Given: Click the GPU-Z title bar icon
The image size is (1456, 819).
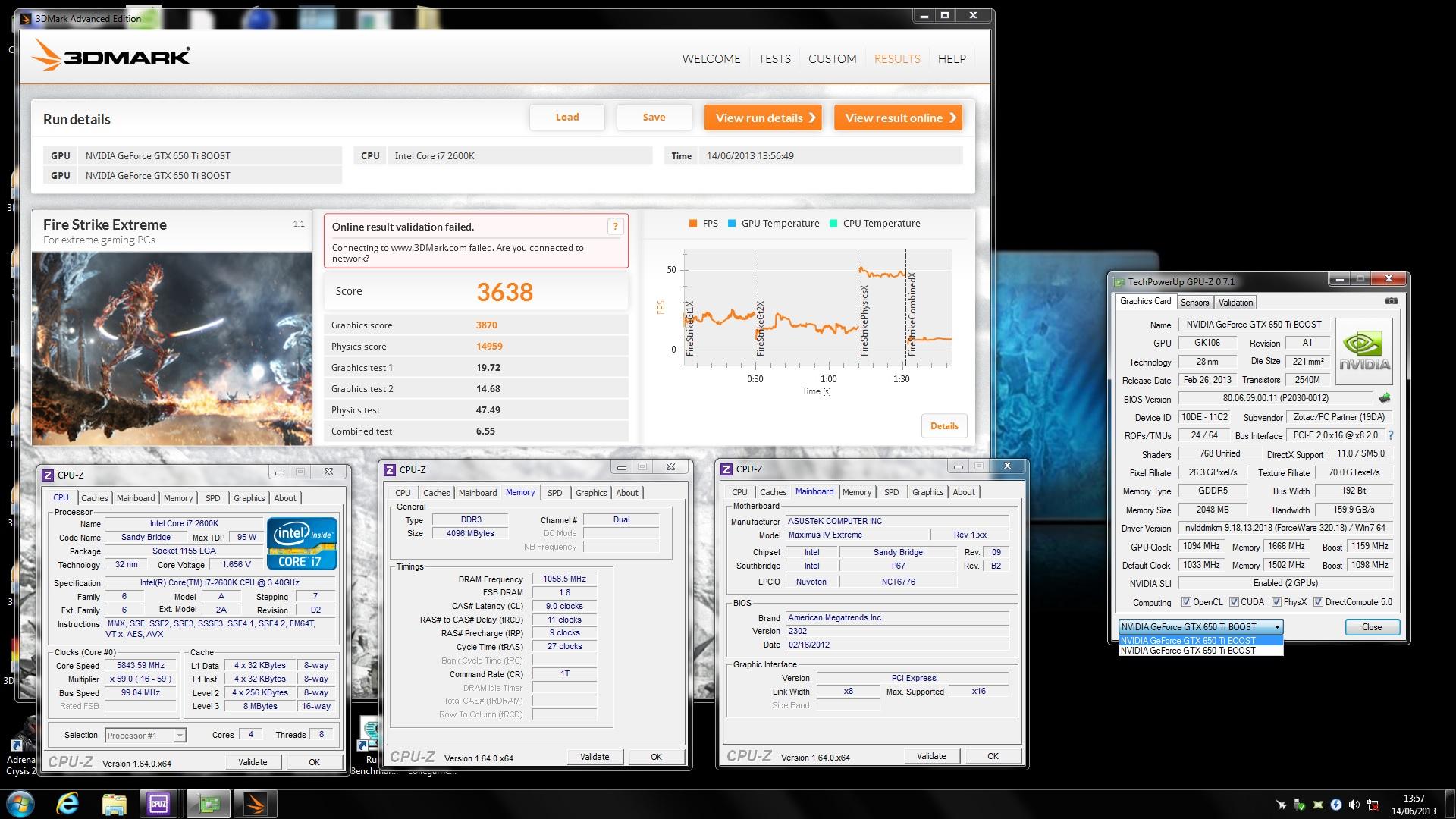Looking at the screenshot, I should click(x=1119, y=282).
